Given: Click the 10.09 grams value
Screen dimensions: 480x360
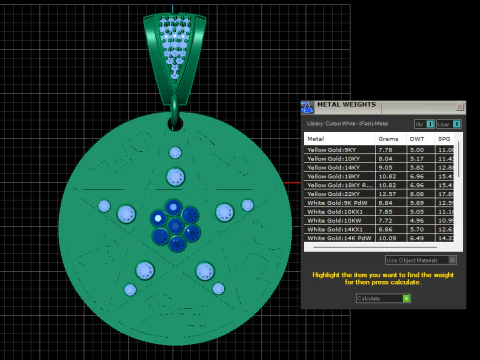Looking at the screenshot, I should point(387,238).
